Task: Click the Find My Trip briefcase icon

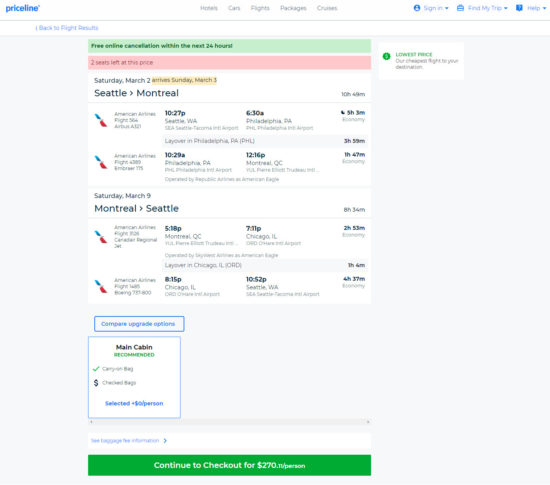Action: tap(460, 8)
